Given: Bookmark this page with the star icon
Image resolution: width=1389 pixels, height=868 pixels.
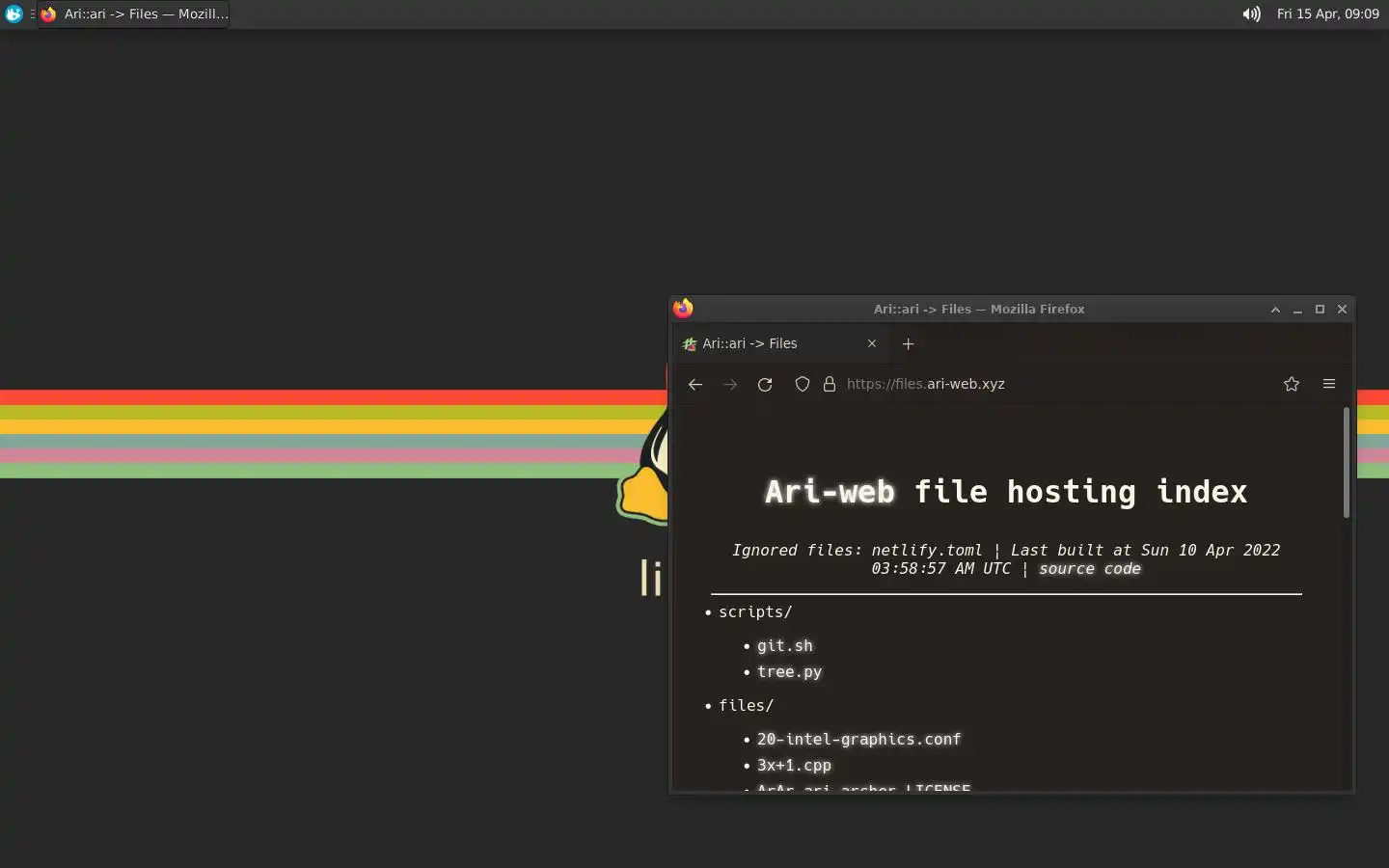Looking at the screenshot, I should coord(1292,384).
